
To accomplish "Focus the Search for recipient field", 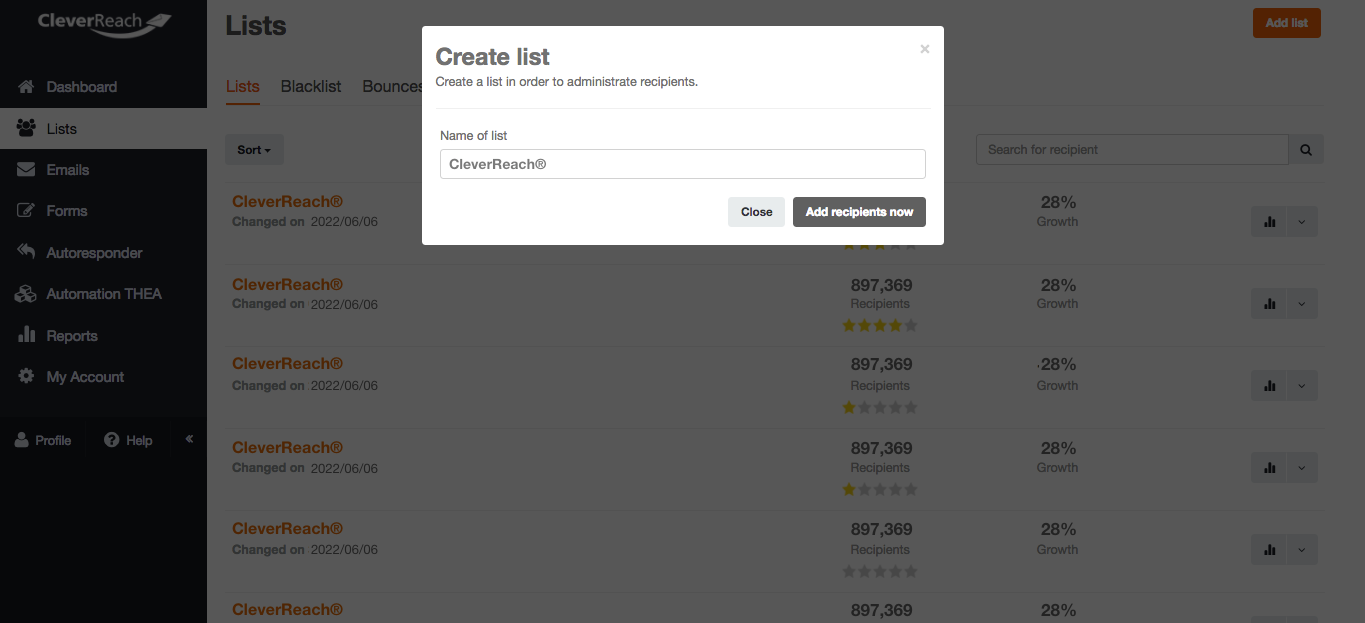I will [1132, 150].
